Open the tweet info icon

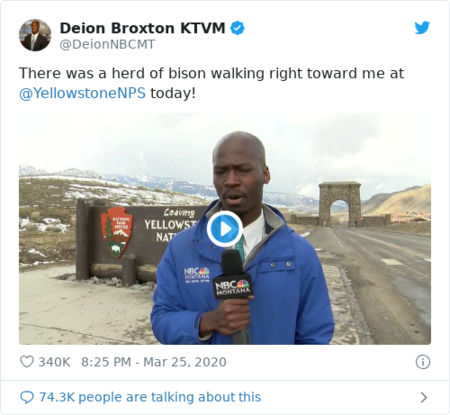click(x=423, y=362)
